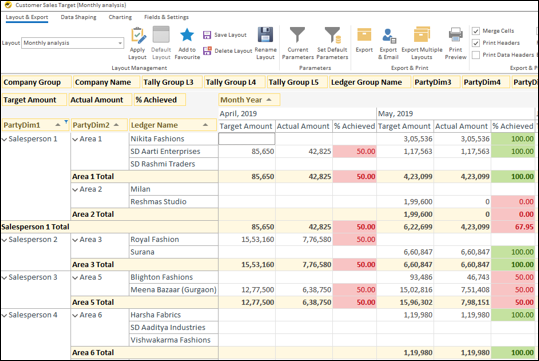Enable the Print Data Headers checkbox
539x361 pixels.
click(476, 55)
